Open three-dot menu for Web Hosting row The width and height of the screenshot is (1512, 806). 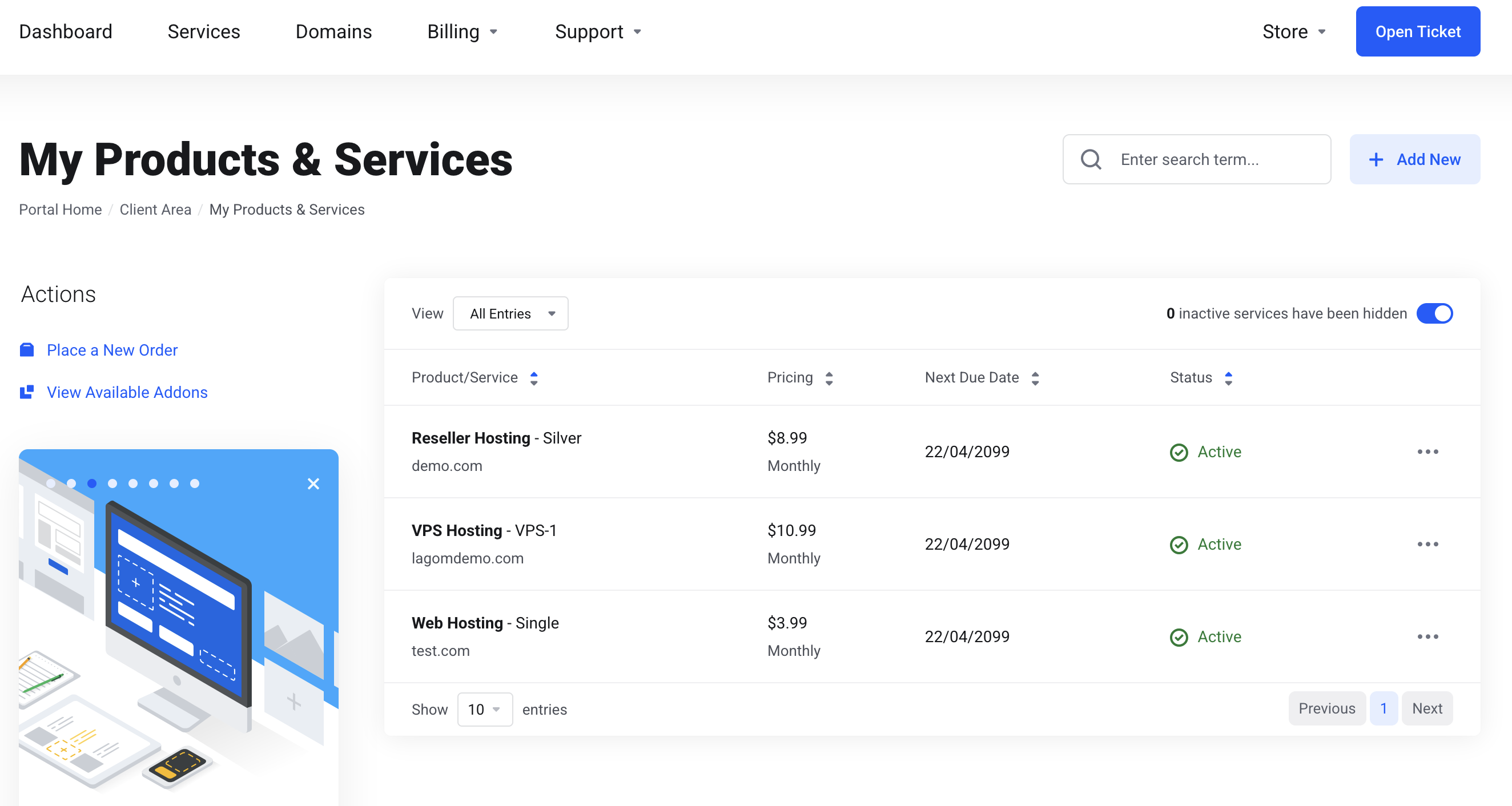pos(1427,636)
